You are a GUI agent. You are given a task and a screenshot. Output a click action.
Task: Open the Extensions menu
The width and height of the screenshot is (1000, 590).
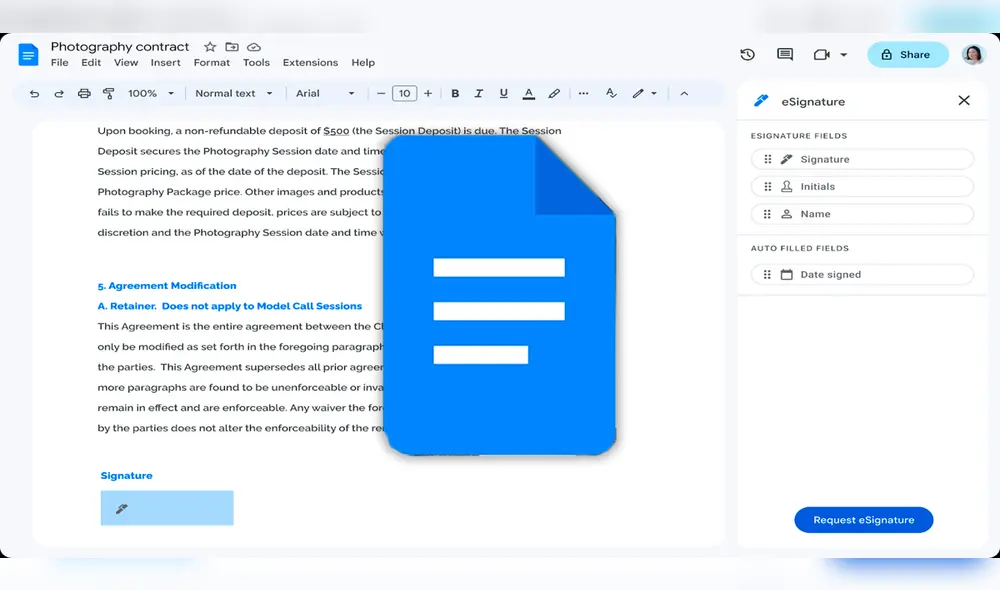point(310,62)
